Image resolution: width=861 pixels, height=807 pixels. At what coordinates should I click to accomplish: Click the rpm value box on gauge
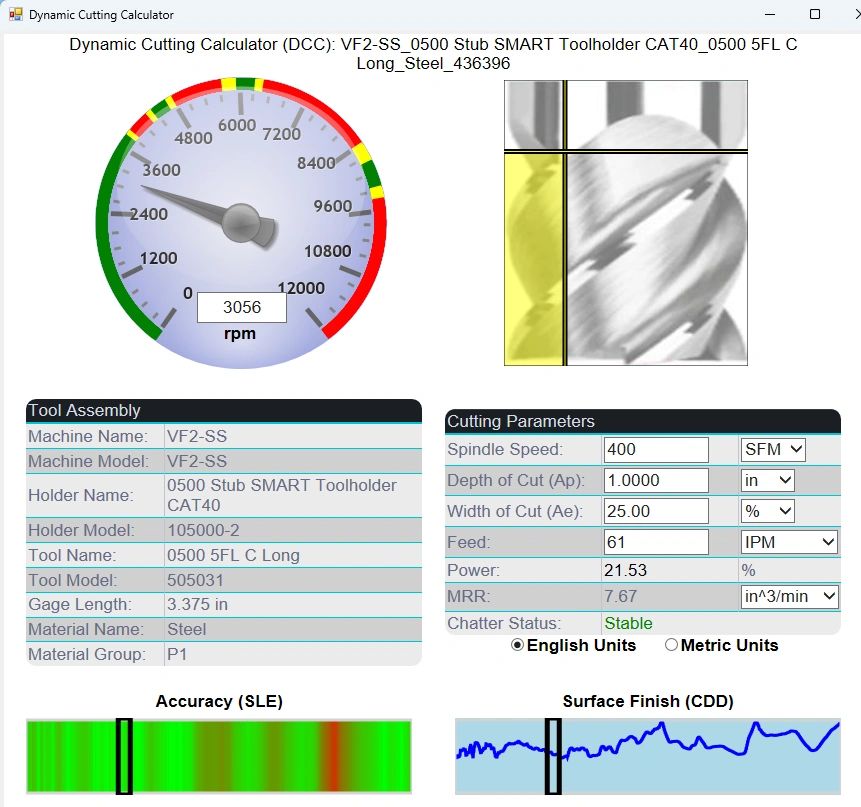point(241,308)
